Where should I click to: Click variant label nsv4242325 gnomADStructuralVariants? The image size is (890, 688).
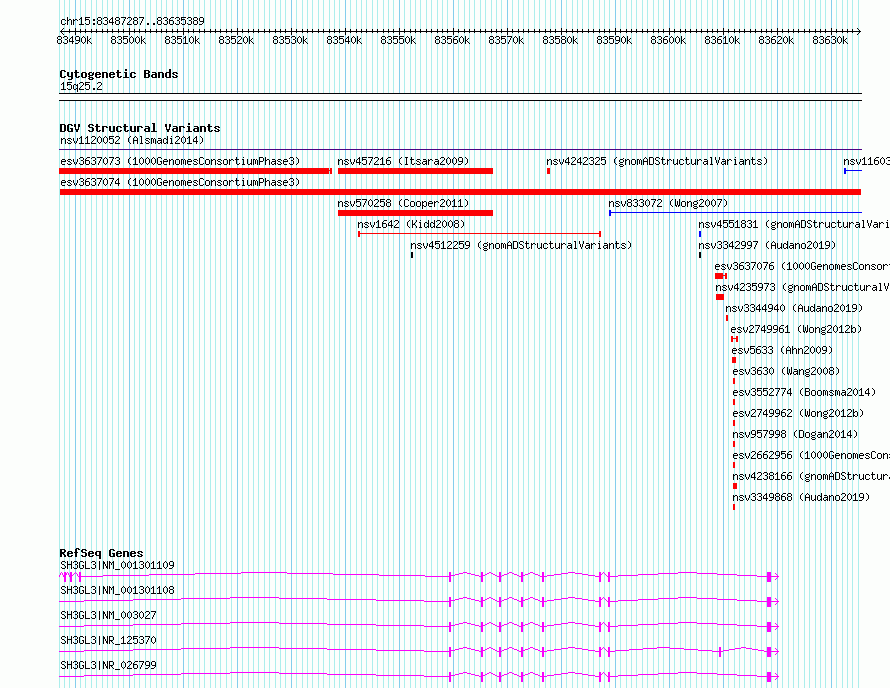(656, 161)
